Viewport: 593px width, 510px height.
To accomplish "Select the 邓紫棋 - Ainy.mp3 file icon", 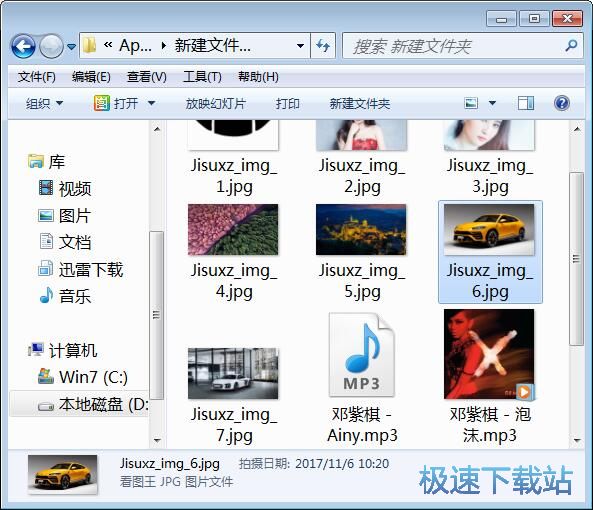I will [362, 355].
